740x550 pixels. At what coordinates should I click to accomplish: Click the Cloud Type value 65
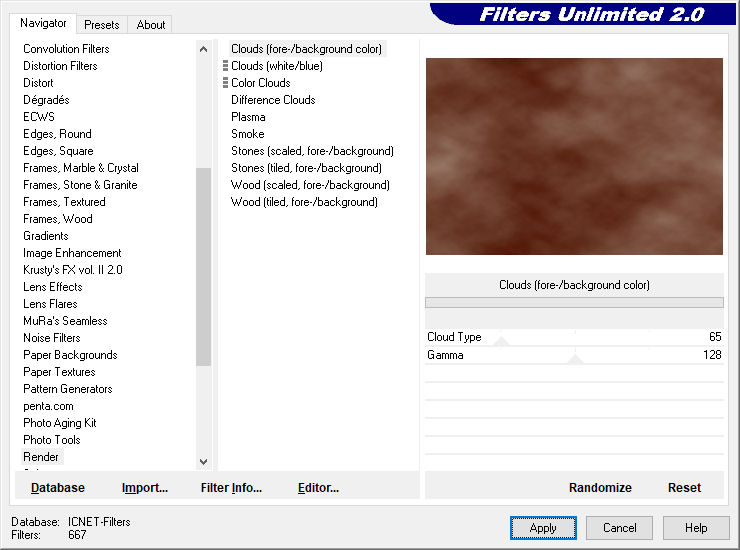click(715, 337)
